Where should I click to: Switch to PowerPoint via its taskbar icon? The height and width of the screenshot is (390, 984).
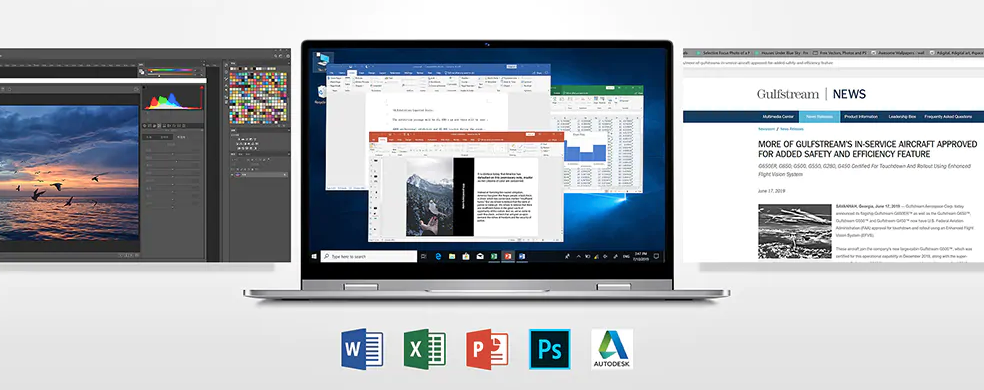pyautogui.click(x=508, y=256)
